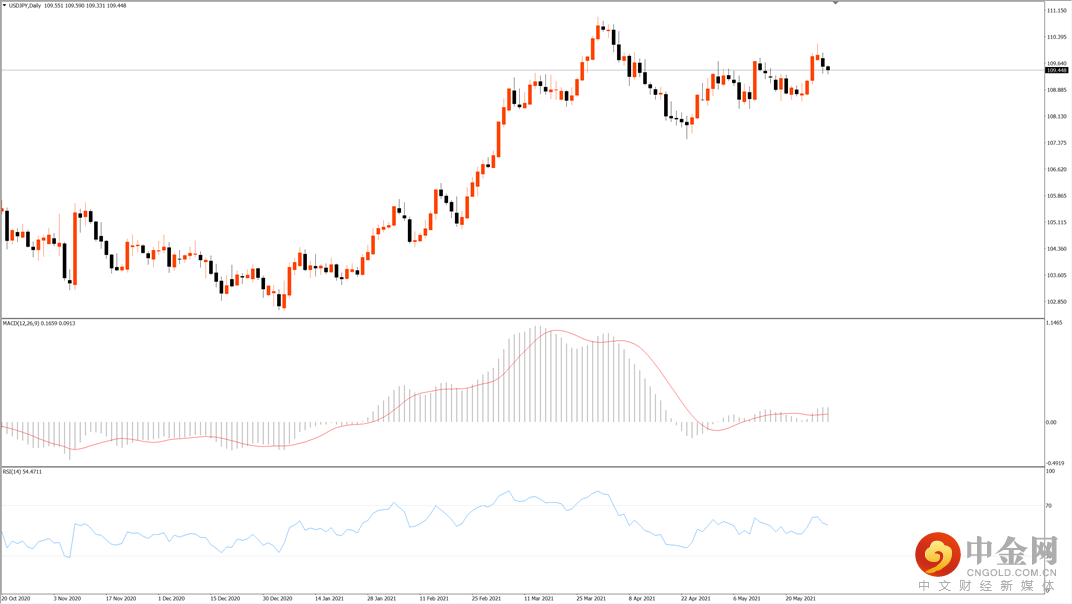Click the MACD scale value 0.00
Viewport: 1072px width, 604px height.
[x=1051, y=422]
